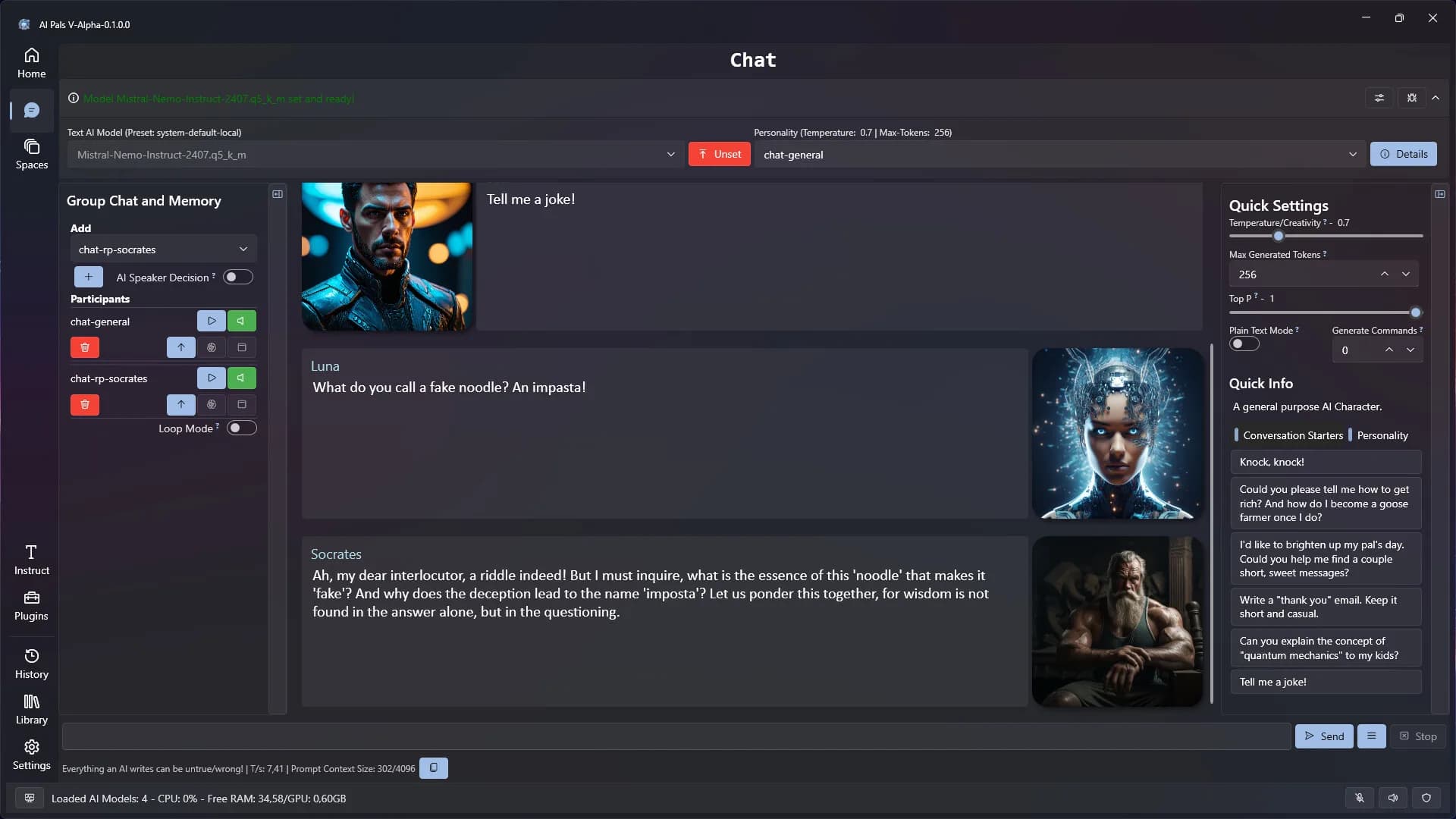This screenshot has height=819, width=1456.
Task: Click the debug bug icon in header
Action: 1411,98
